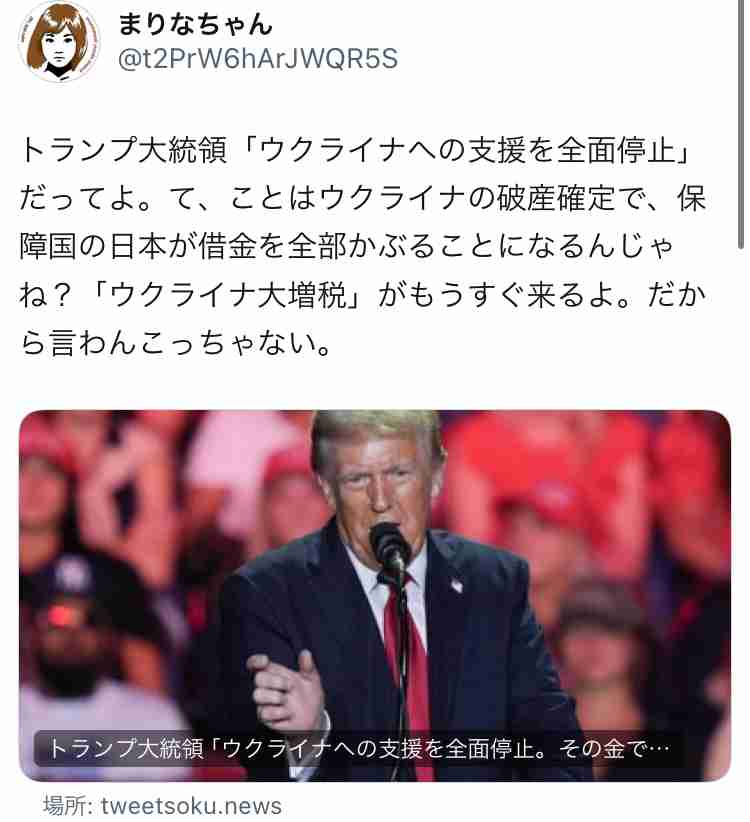The height and width of the screenshot is (822, 750).
Task: Click the display name まりなちゃん
Action: (x=195, y=25)
